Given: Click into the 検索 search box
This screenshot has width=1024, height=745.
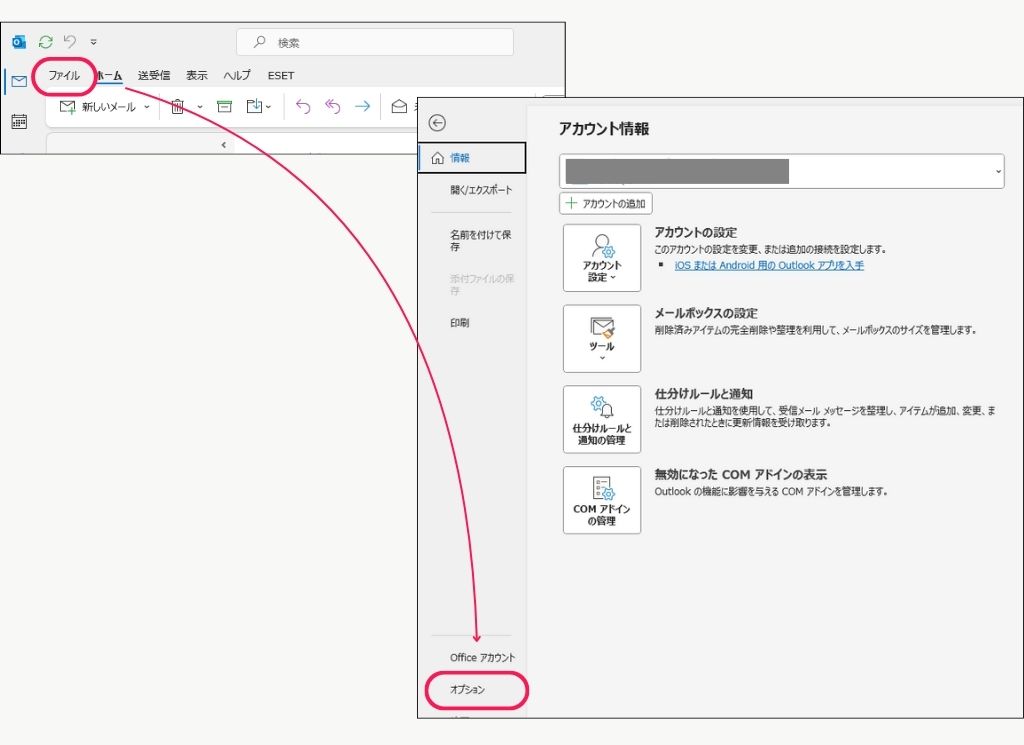Looking at the screenshot, I should pos(375,43).
